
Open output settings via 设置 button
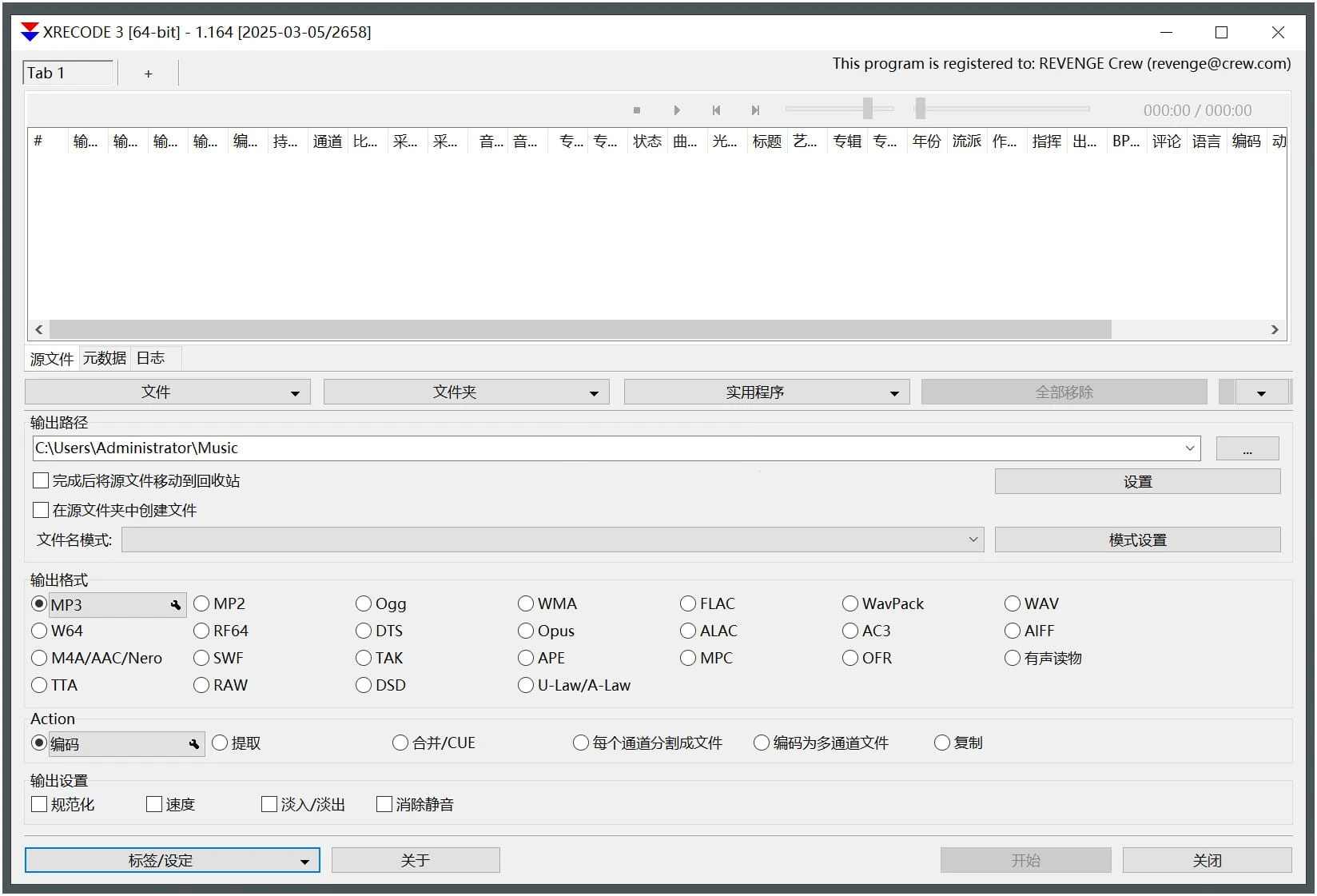coord(1136,481)
